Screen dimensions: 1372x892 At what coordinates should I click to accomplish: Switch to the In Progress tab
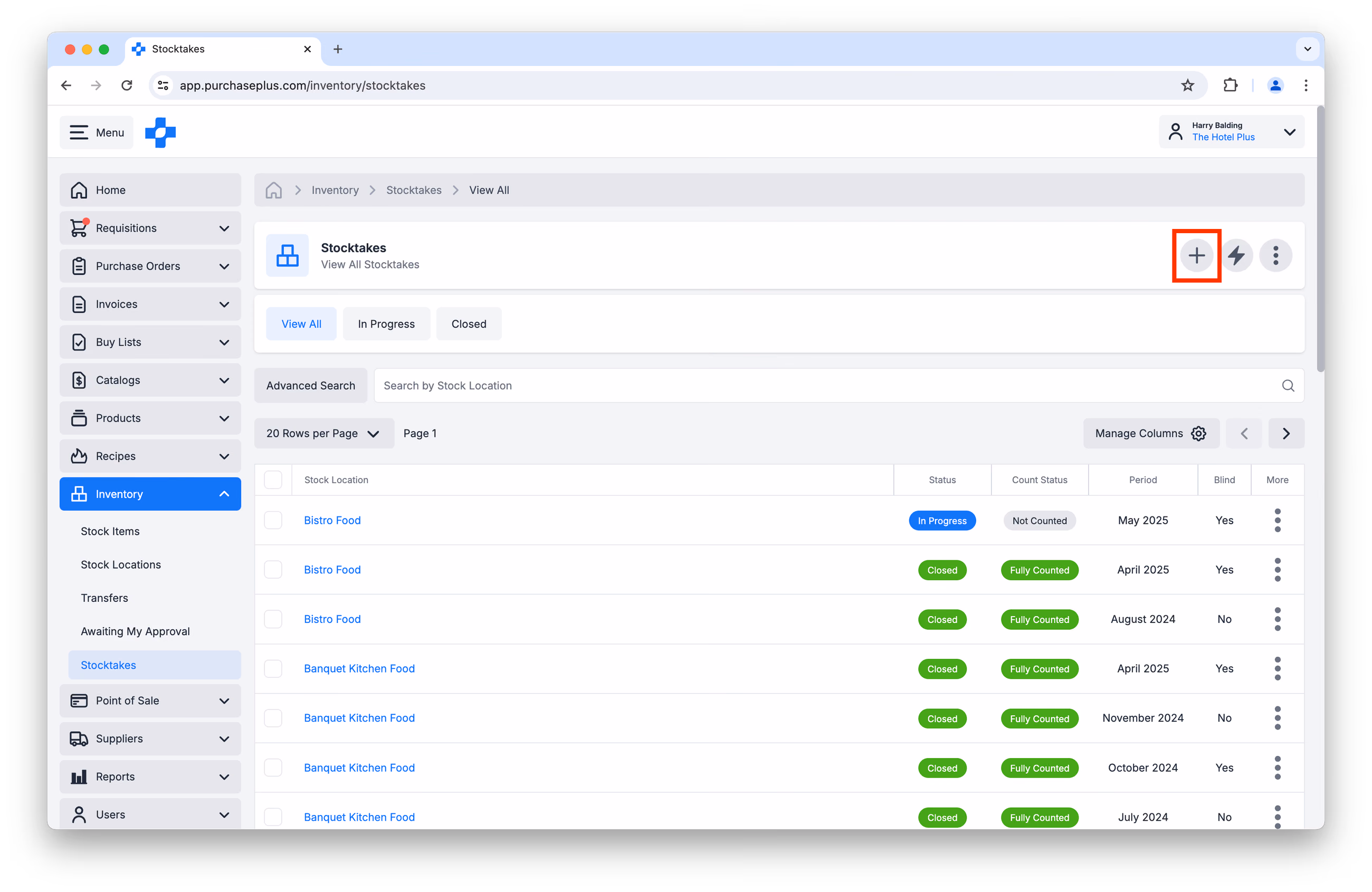point(386,324)
